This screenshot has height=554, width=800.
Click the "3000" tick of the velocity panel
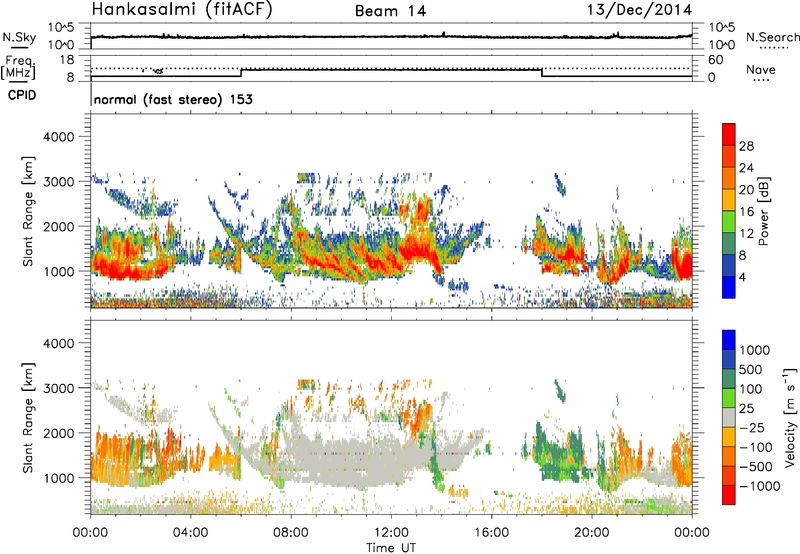[59, 388]
